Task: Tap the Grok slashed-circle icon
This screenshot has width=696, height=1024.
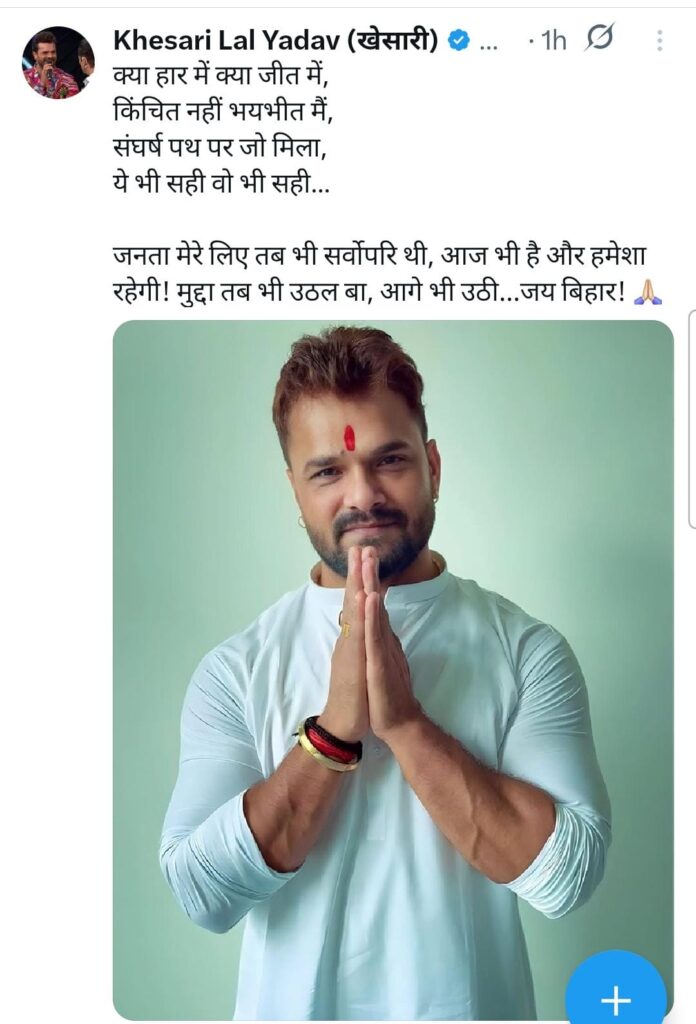Action: point(599,39)
